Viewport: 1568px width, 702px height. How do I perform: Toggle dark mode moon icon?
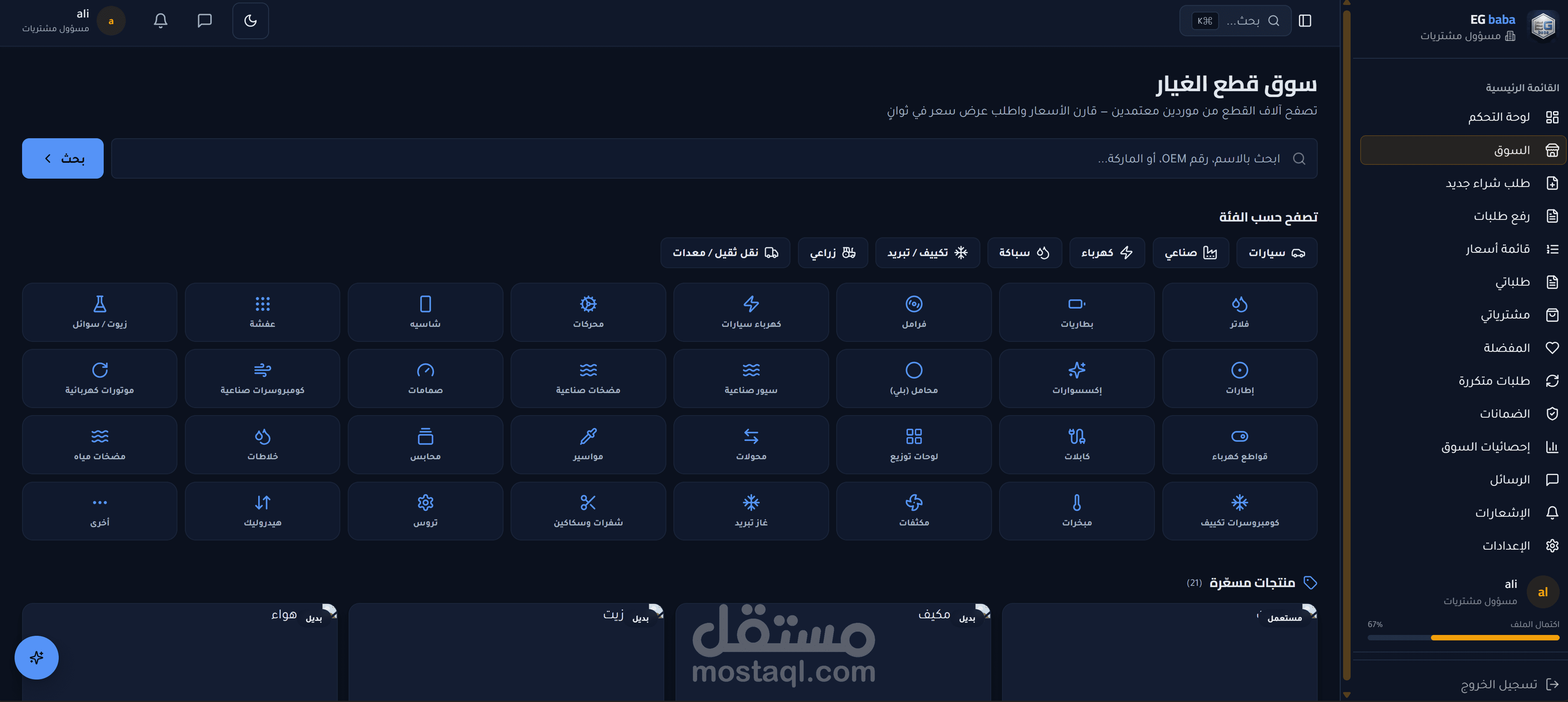pyautogui.click(x=250, y=21)
